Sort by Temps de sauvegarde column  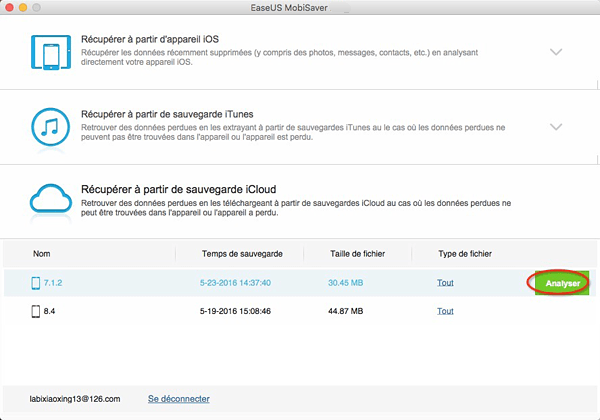tap(242, 254)
